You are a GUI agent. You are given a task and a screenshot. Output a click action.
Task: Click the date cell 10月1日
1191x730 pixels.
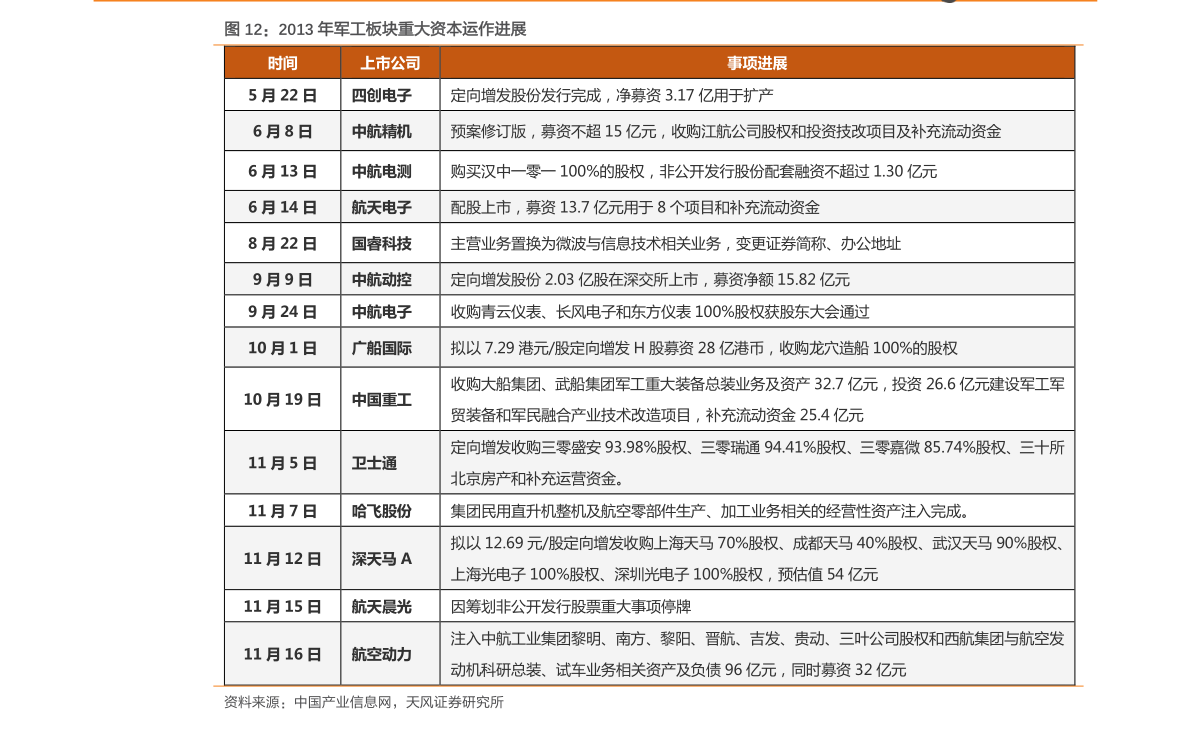[283, 347]
